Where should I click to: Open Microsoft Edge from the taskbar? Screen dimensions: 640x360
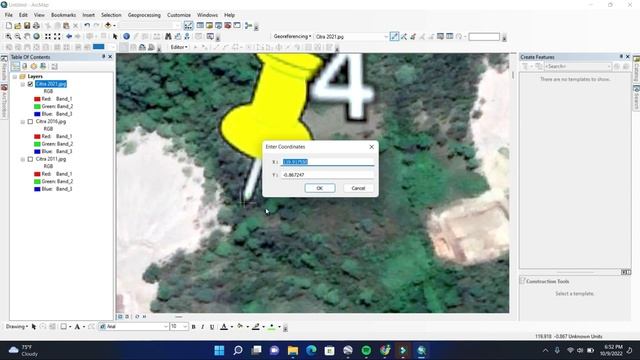tap(311, 350)
